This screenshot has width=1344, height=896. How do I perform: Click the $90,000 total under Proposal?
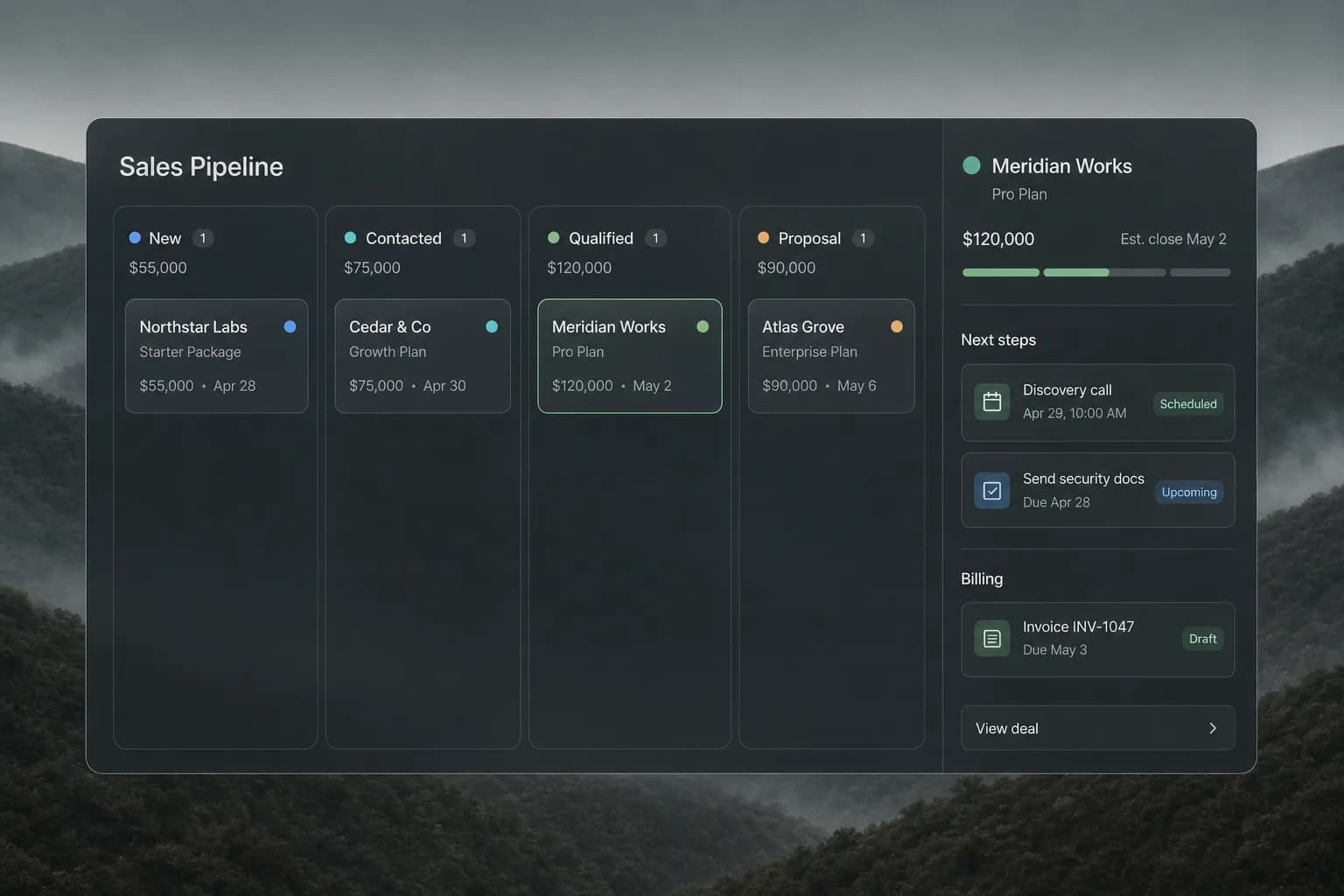787,268
